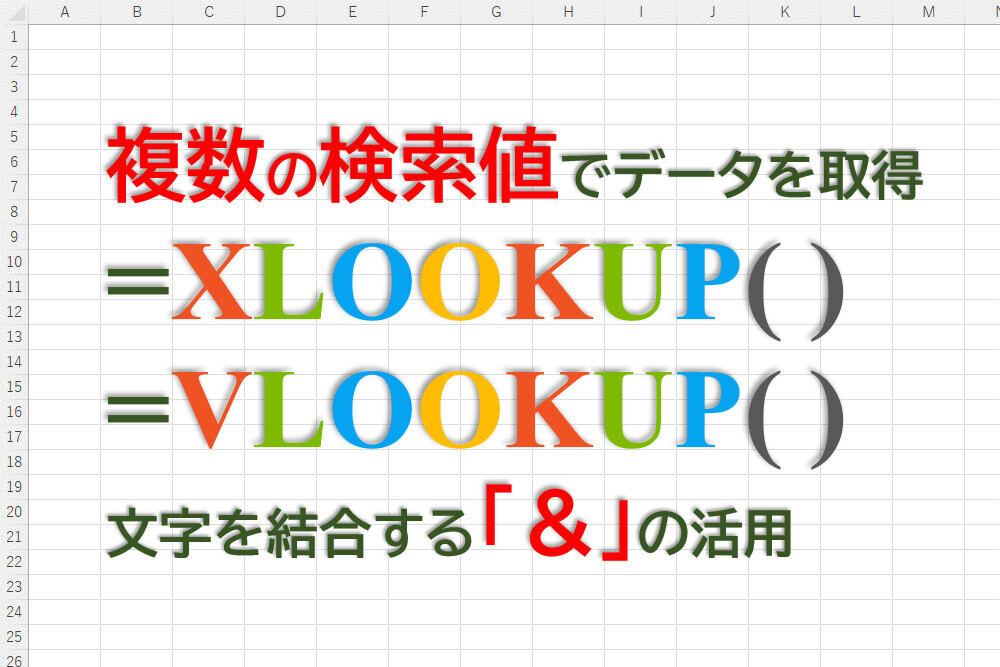Select column D header

[x=281, y=12]
